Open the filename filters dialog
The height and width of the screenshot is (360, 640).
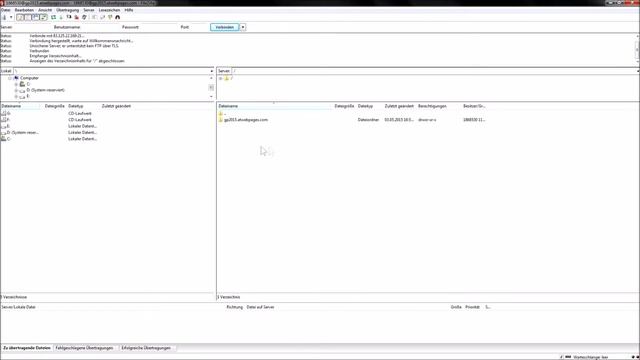(x=94, y=17)
